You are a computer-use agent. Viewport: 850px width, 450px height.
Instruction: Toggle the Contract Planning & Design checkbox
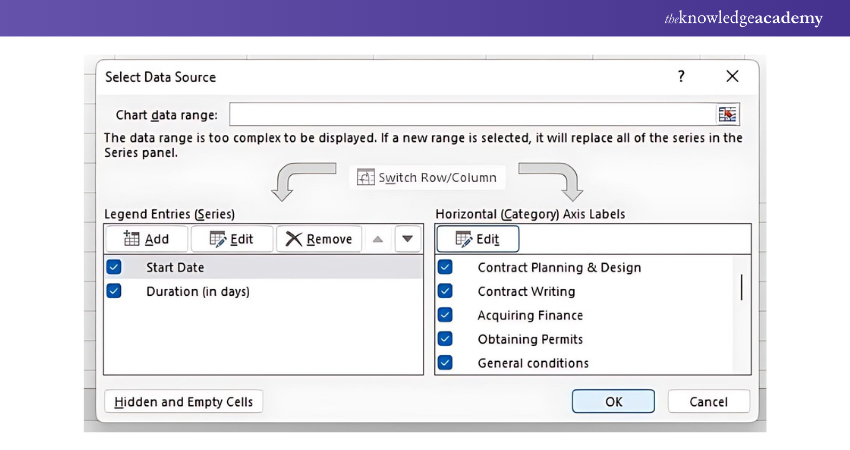click(x=445, y=267)
